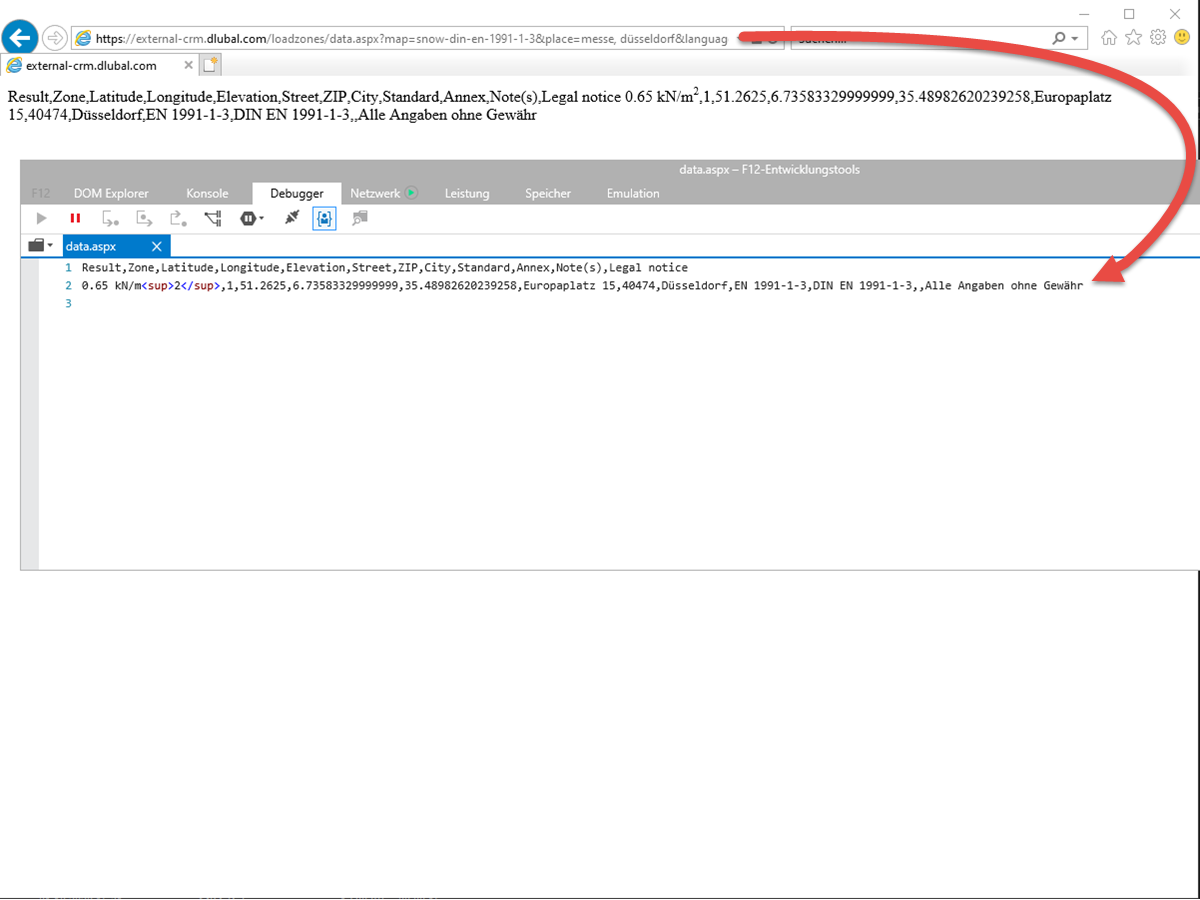Click the Break on new worker icon
This screenshot has width=1200, height=900.
(212, 218)
